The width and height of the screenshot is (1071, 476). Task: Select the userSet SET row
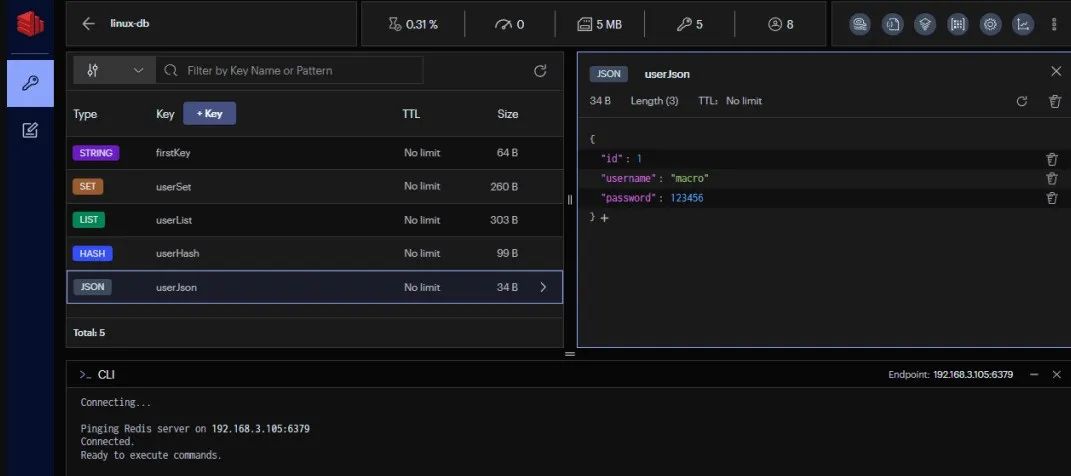pyautogui.click(x=314, y=186)
